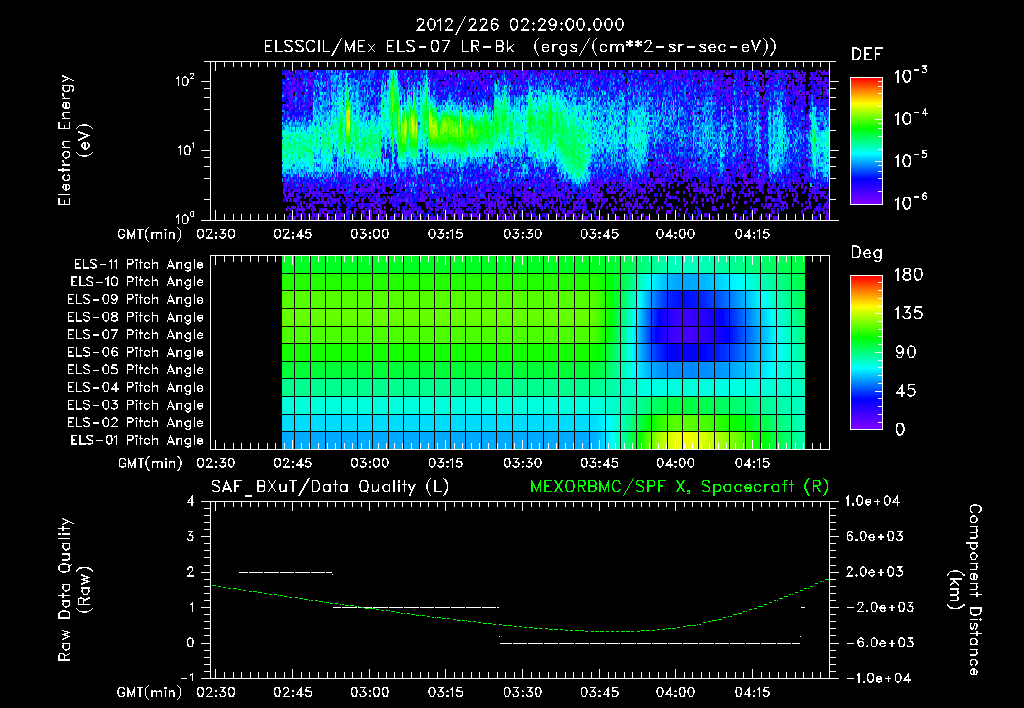This screenshot has height=708, width=1024.
Task: Select the ELS-09 Pitch Angle row label
Action: click(136, 300)
